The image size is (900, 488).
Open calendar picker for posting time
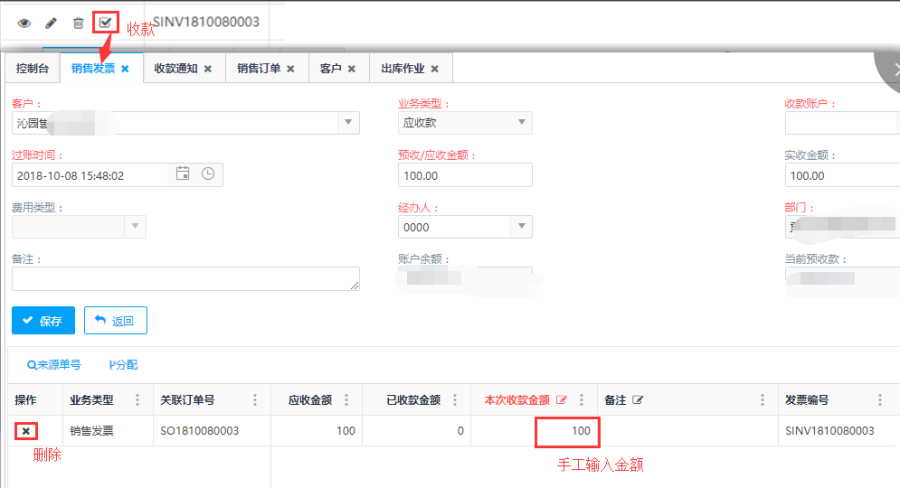(183, 174)
